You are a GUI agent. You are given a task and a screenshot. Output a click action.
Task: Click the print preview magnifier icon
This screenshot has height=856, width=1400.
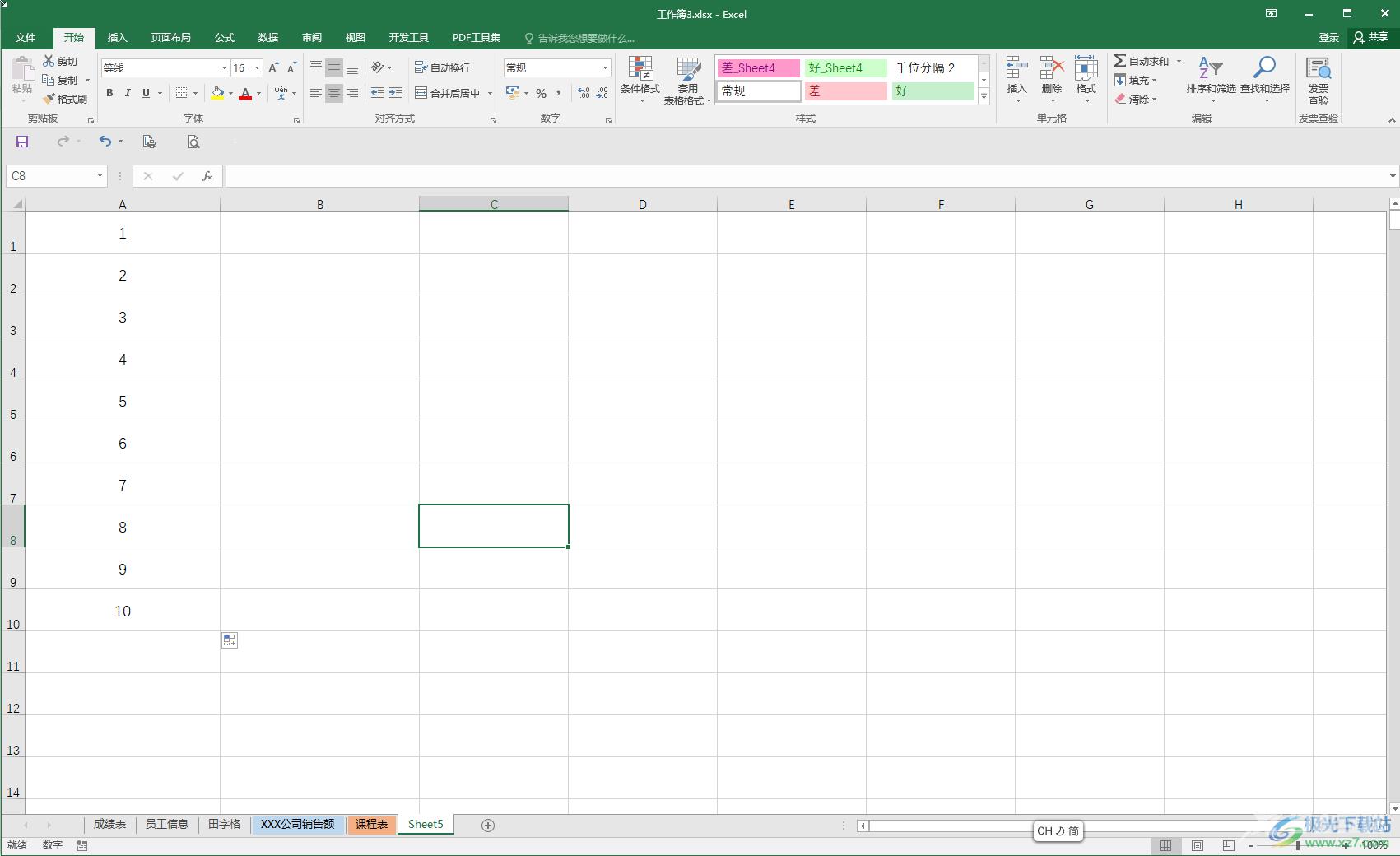click(193, 142)
